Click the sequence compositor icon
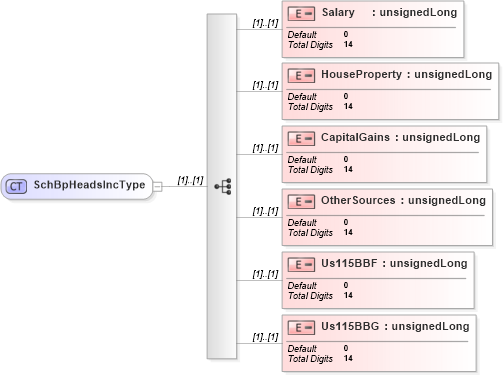Screen dimensions: 503x377 click(x=223, y=186)
